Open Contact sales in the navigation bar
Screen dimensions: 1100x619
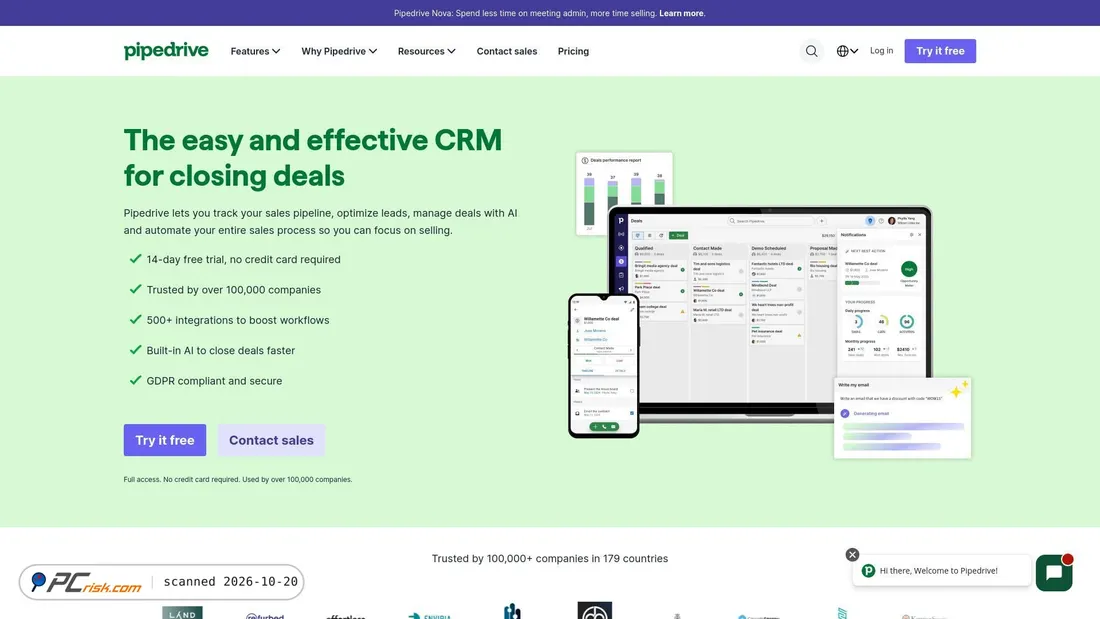pyautogui.click(x=507, y=51)
